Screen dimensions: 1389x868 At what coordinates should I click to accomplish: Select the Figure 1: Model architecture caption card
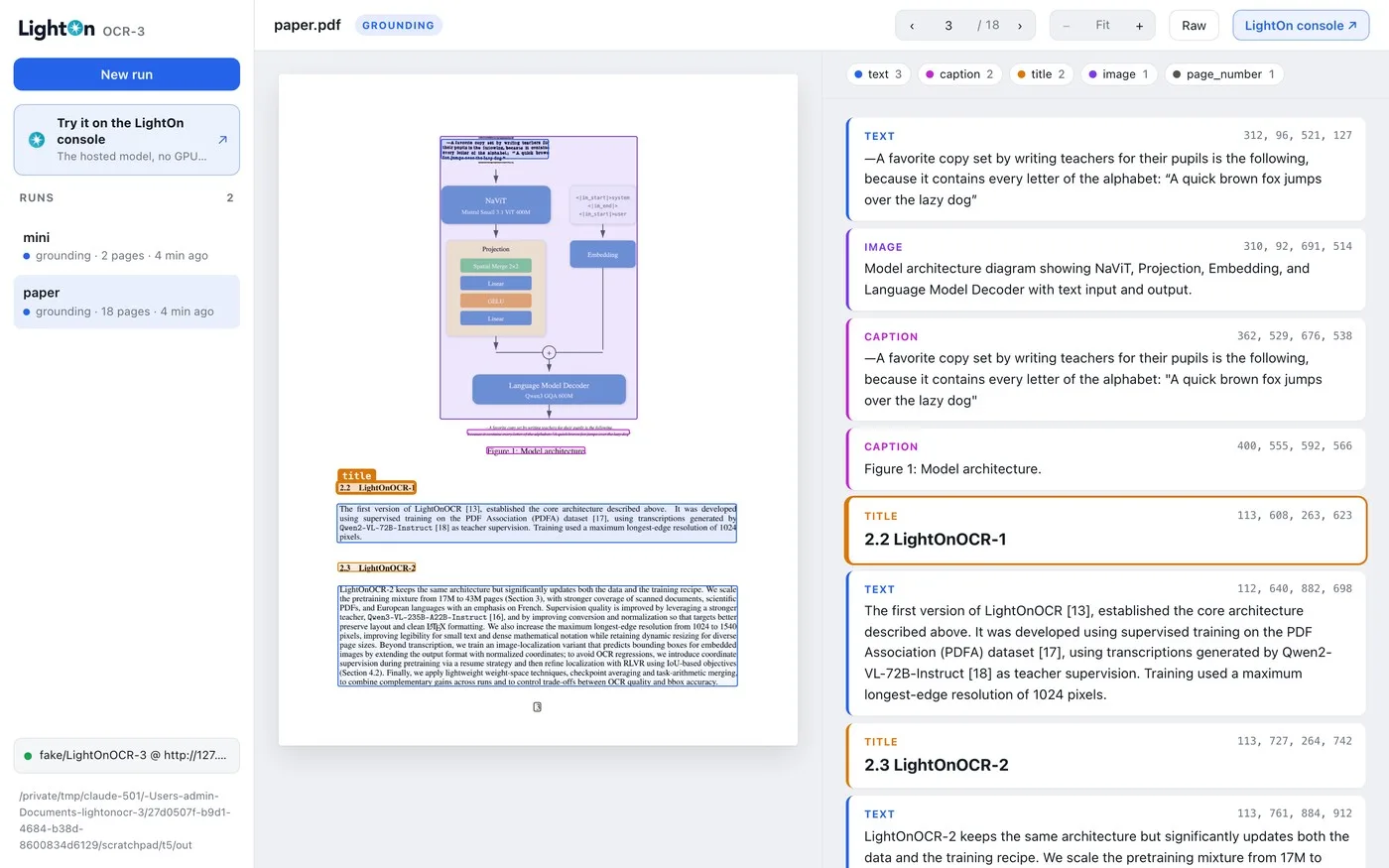(x=1106, y=459)
